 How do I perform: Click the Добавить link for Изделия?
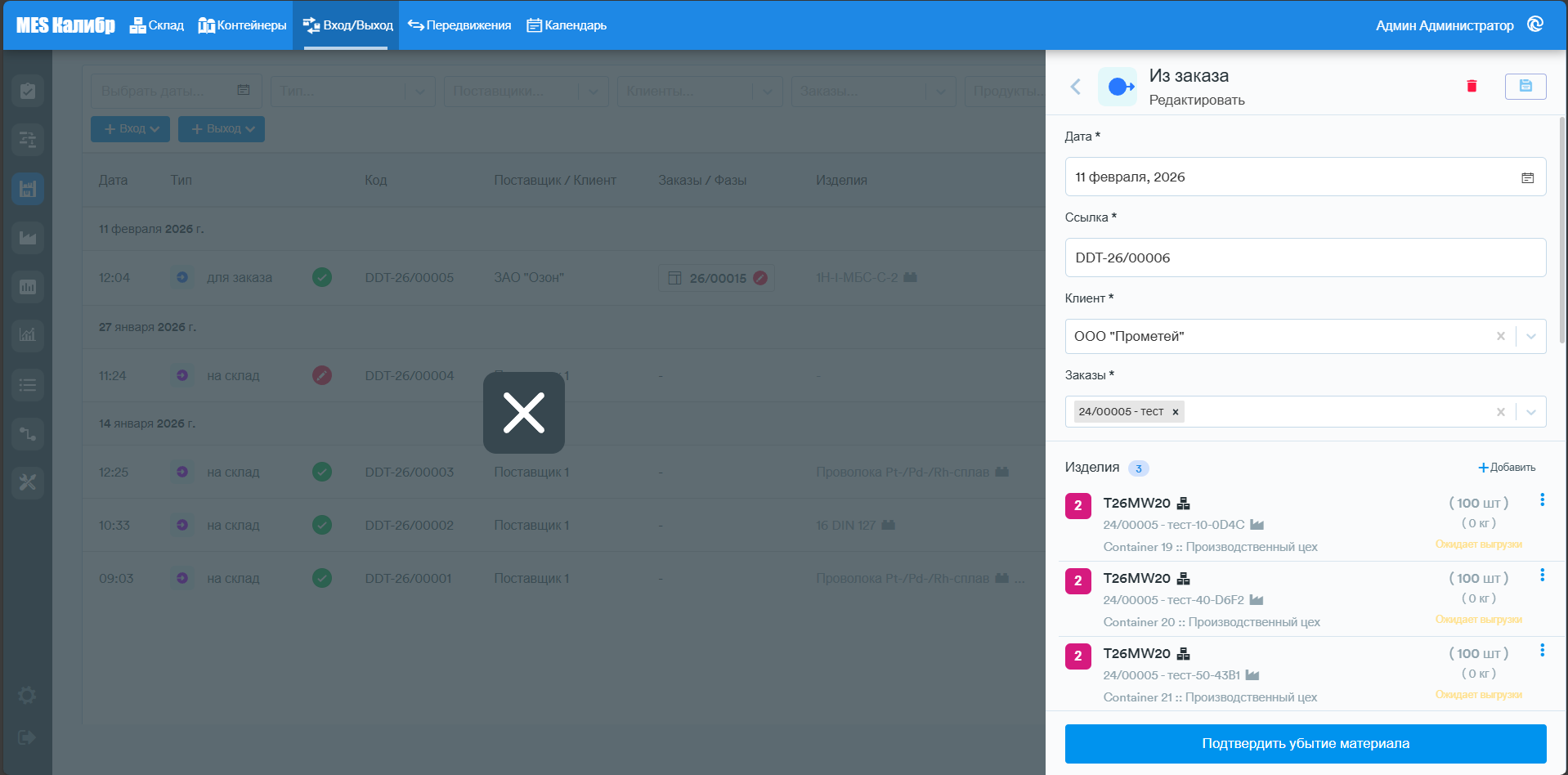1507,468
